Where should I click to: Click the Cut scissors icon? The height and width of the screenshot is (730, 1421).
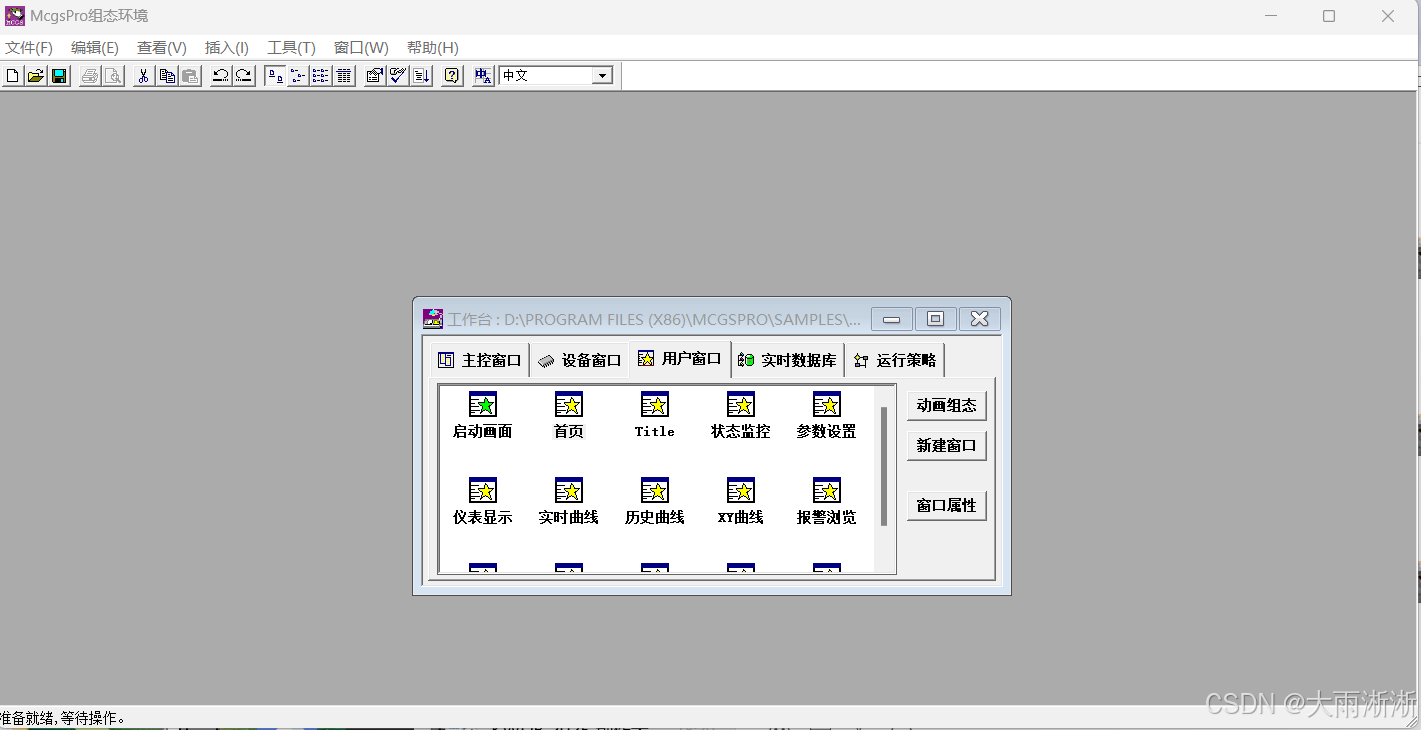[x=144, y=76]
